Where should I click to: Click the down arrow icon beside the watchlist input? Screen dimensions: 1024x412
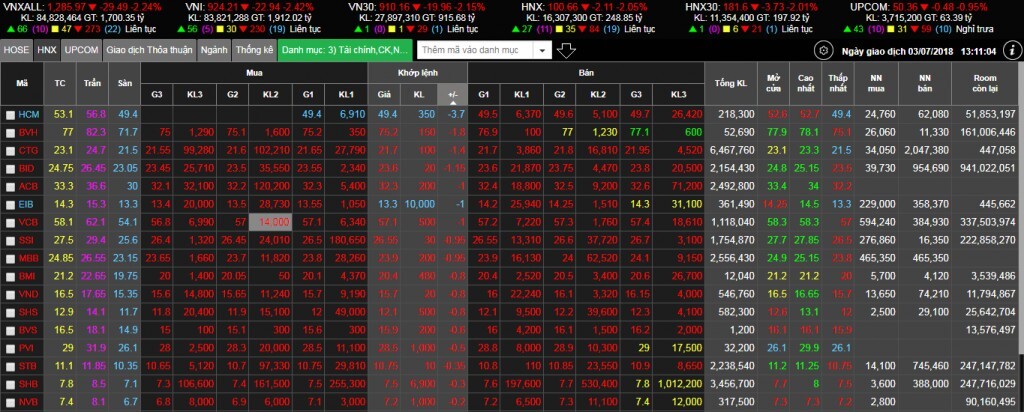click(566, 50)
